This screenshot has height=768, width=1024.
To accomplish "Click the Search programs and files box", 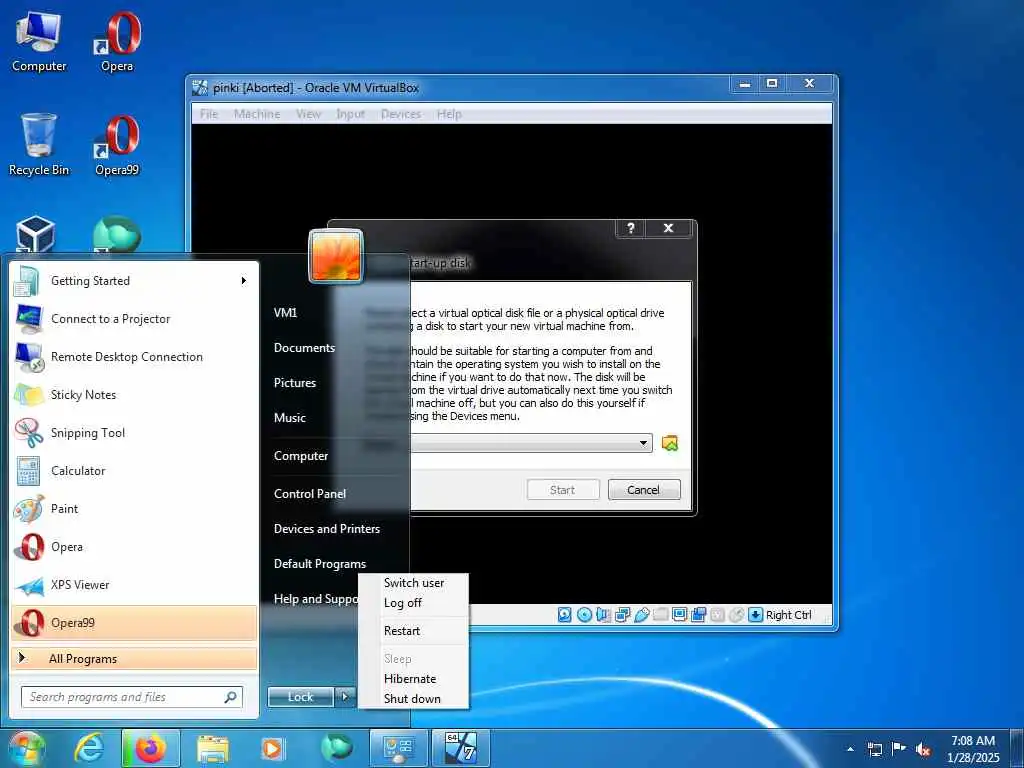I will pyautogui.click(x=132, y=697).
